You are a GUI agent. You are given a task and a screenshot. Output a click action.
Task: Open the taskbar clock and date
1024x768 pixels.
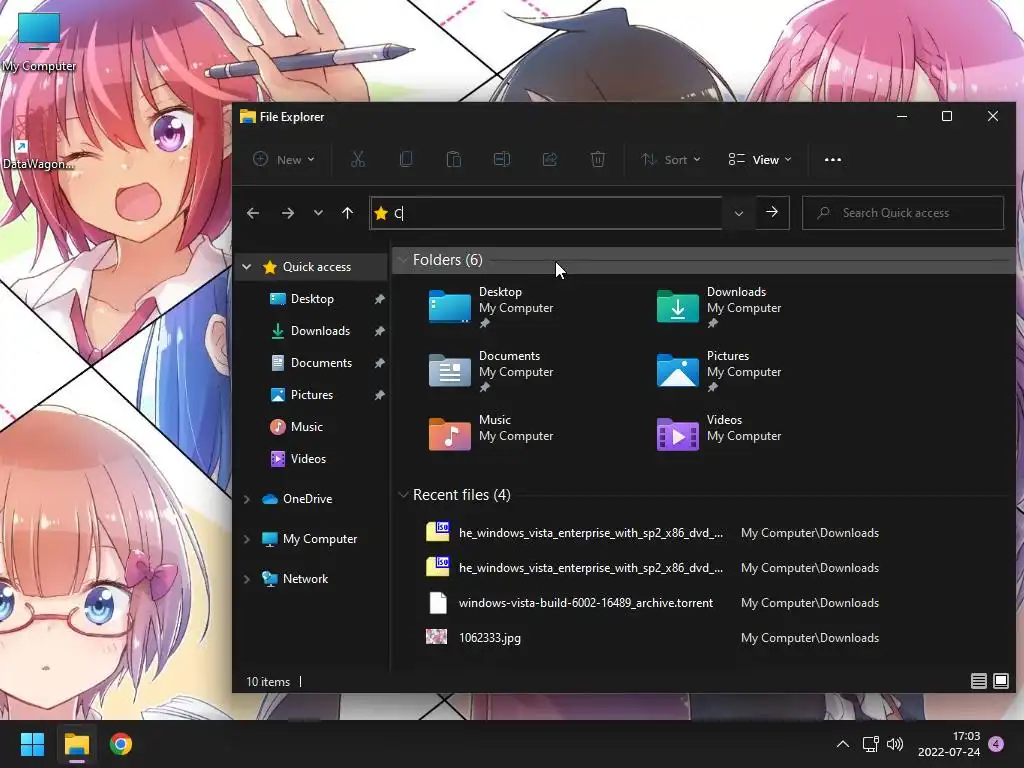(949, 744)
